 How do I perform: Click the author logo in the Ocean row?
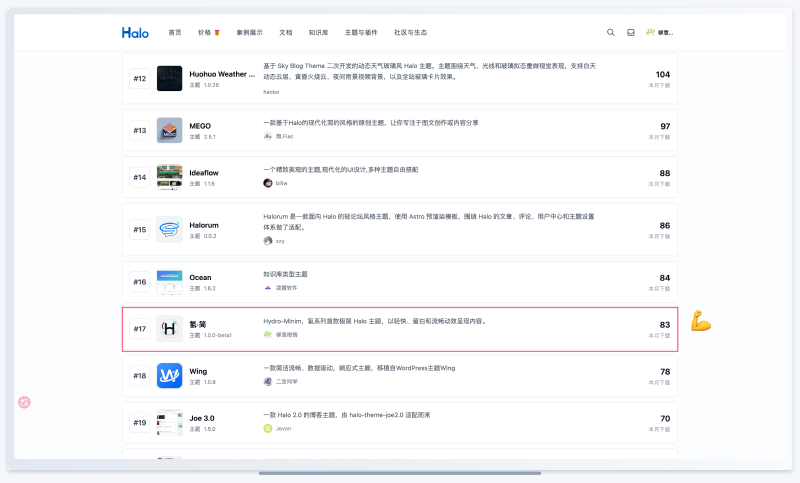(x=268, y=288)
